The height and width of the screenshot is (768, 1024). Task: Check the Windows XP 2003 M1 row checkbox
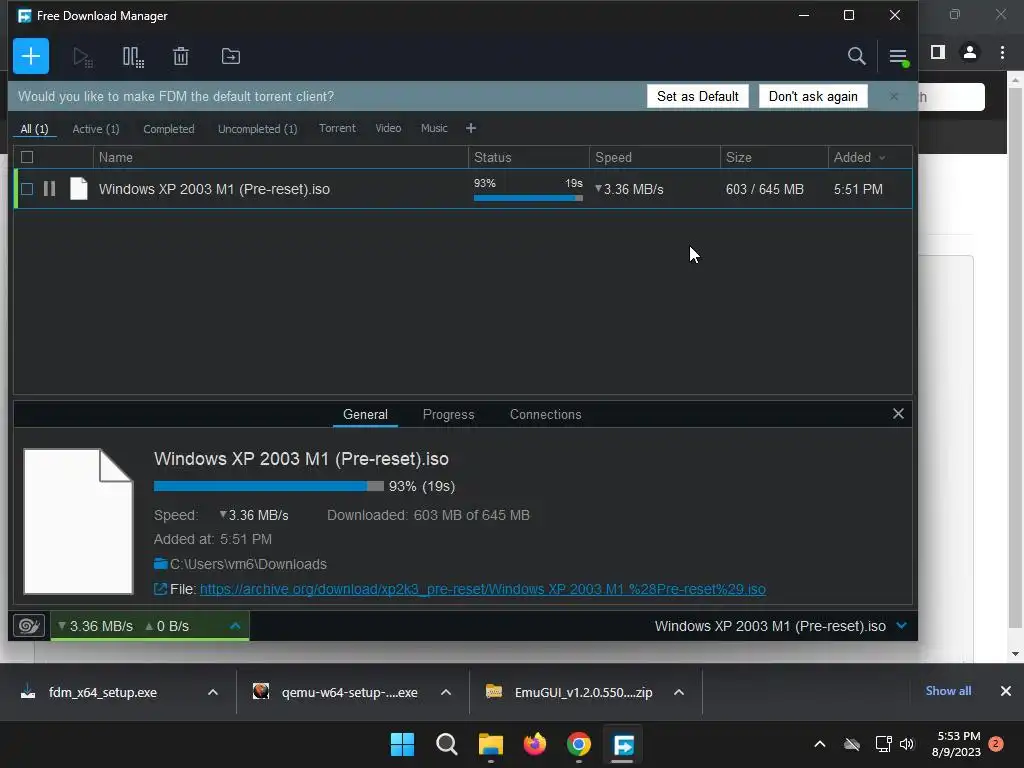click(x=27, y=189)
